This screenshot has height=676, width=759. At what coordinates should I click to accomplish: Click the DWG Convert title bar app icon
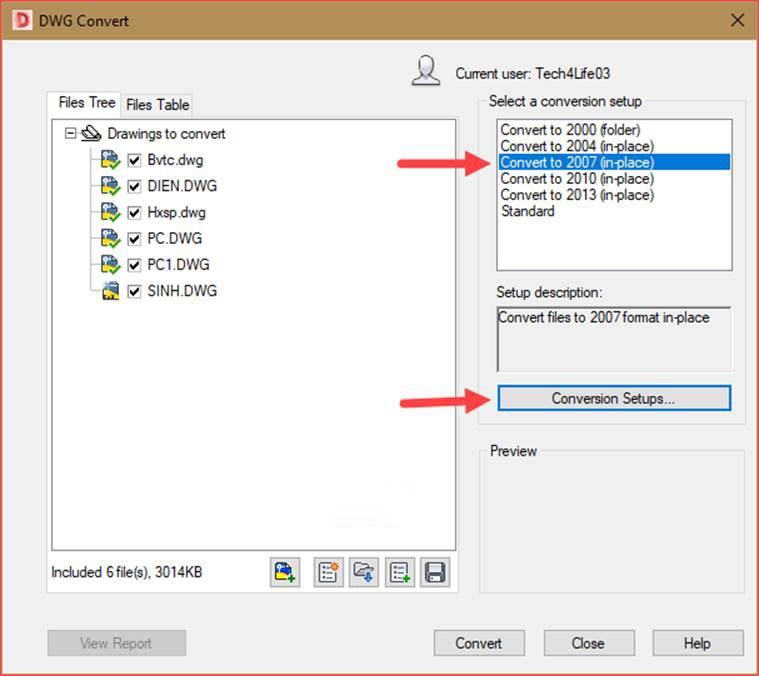click(x=22, y=20)
